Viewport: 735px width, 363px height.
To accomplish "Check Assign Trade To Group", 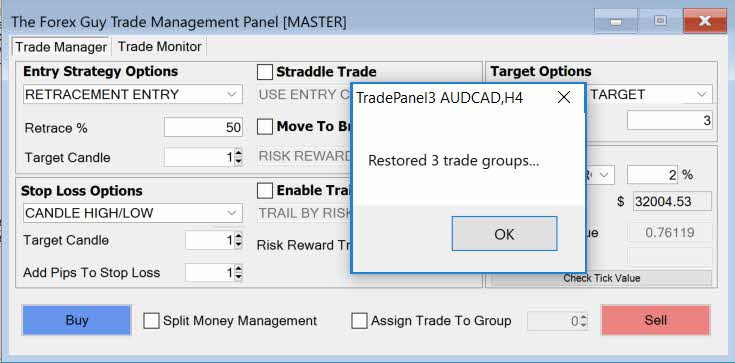I will [x=360, y=321].
